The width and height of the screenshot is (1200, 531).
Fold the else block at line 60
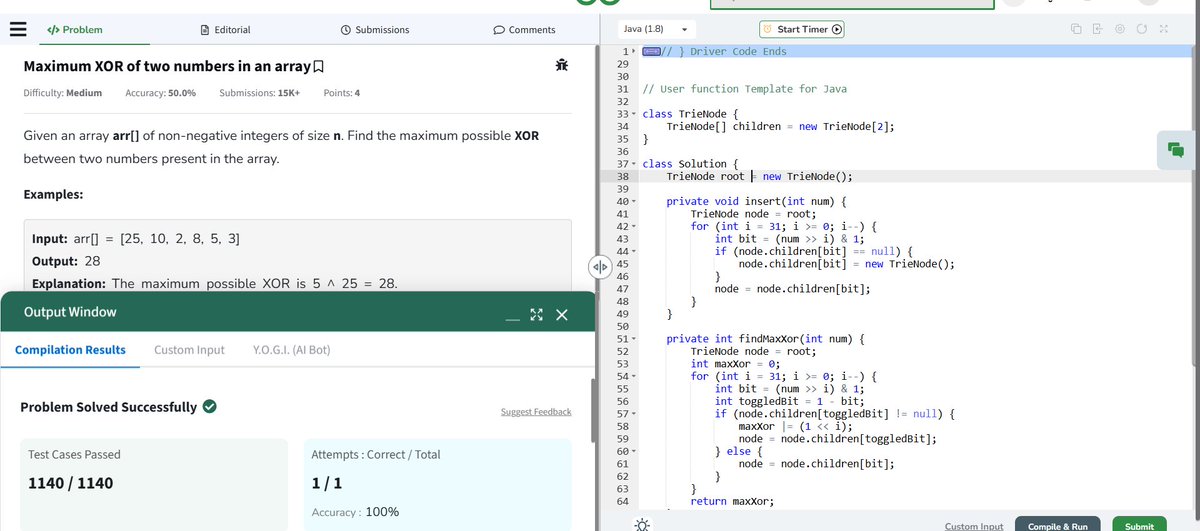[x=634, y=452]
